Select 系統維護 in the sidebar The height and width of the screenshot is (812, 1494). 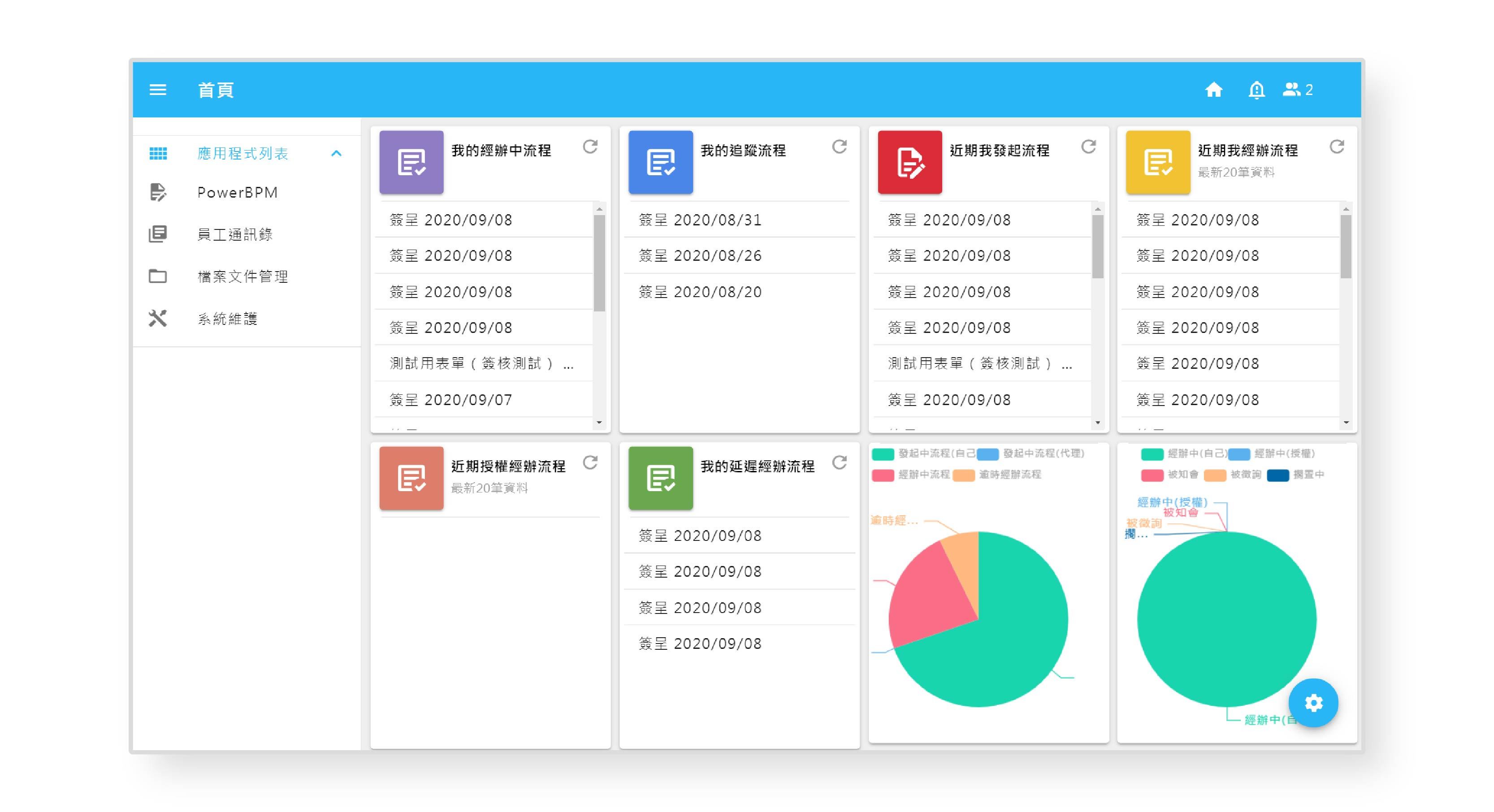(227, 319)
